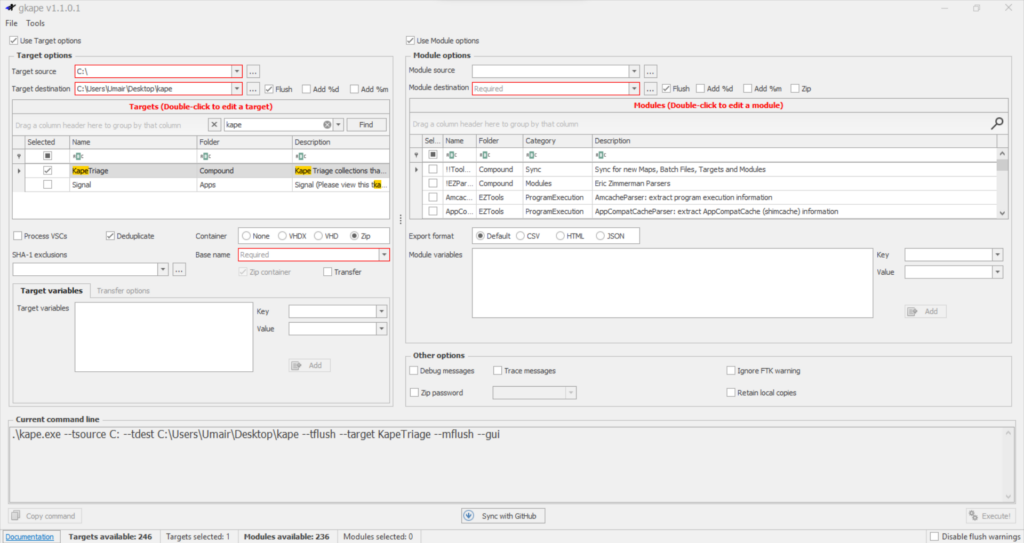1024x543 pixels.
Task: Click the Find button
Action: tap(366, 124)
